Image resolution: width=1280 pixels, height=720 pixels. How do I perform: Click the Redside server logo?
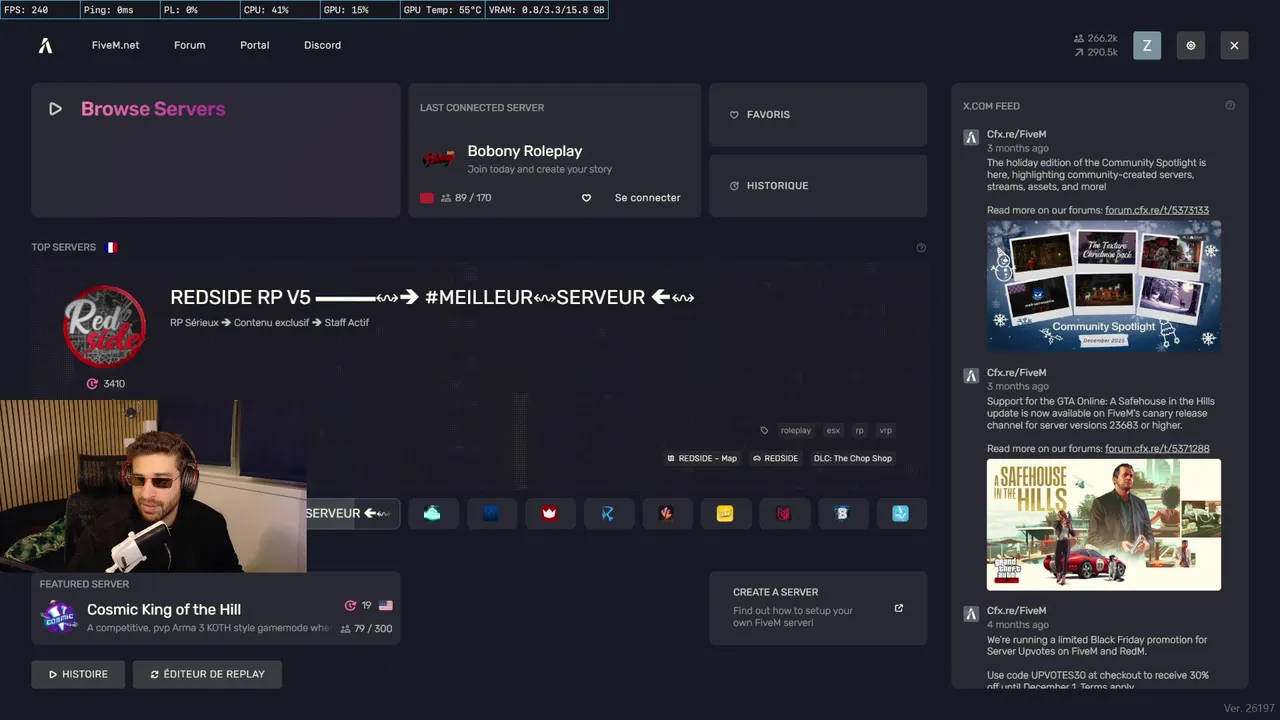coord(105,326)
